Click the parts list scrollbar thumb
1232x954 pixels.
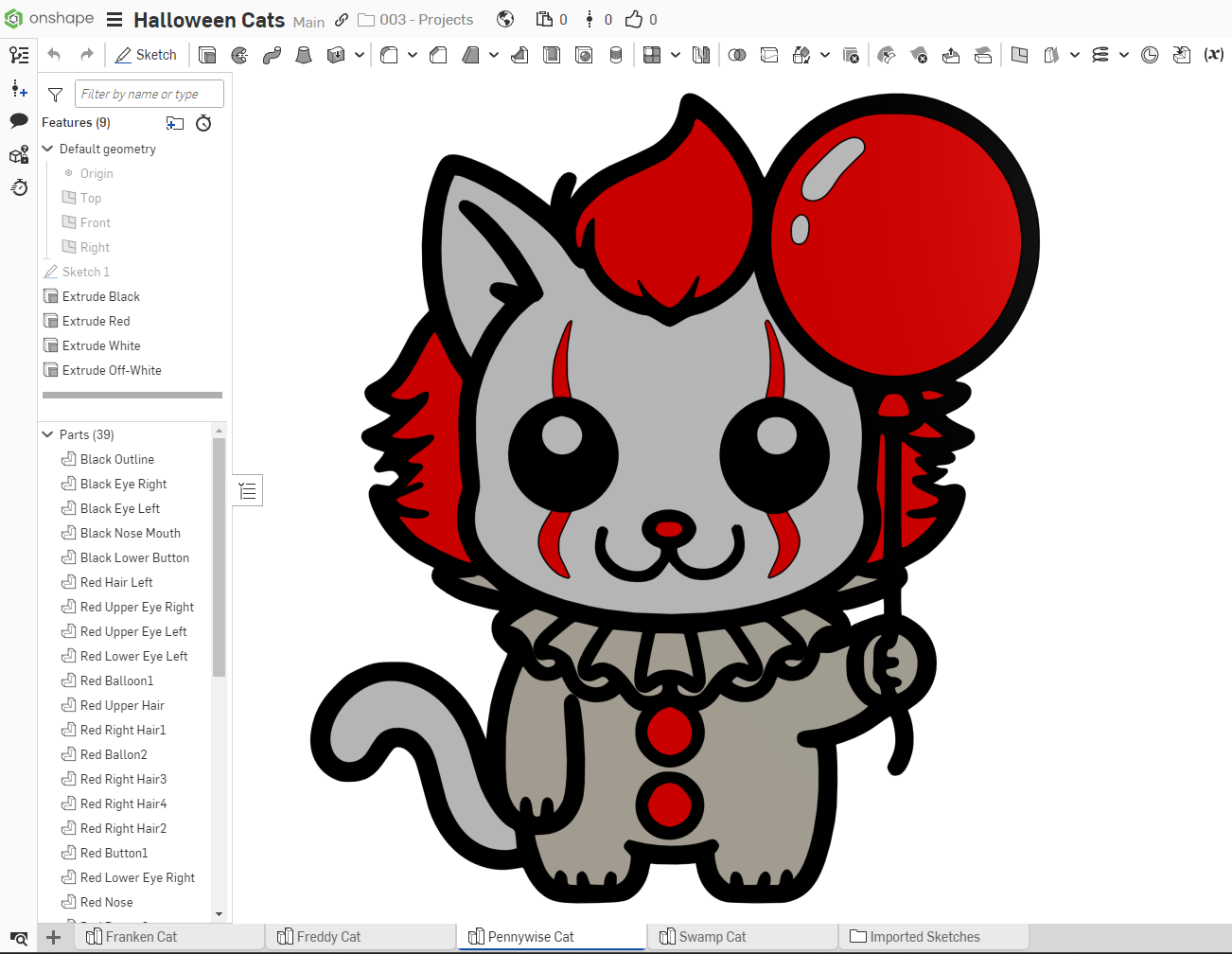click(x=220, y=557)
